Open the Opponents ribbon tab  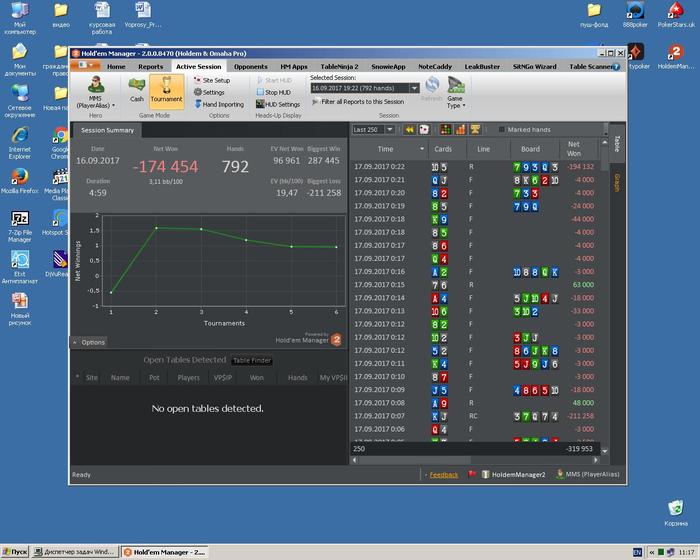coord(250,67)
